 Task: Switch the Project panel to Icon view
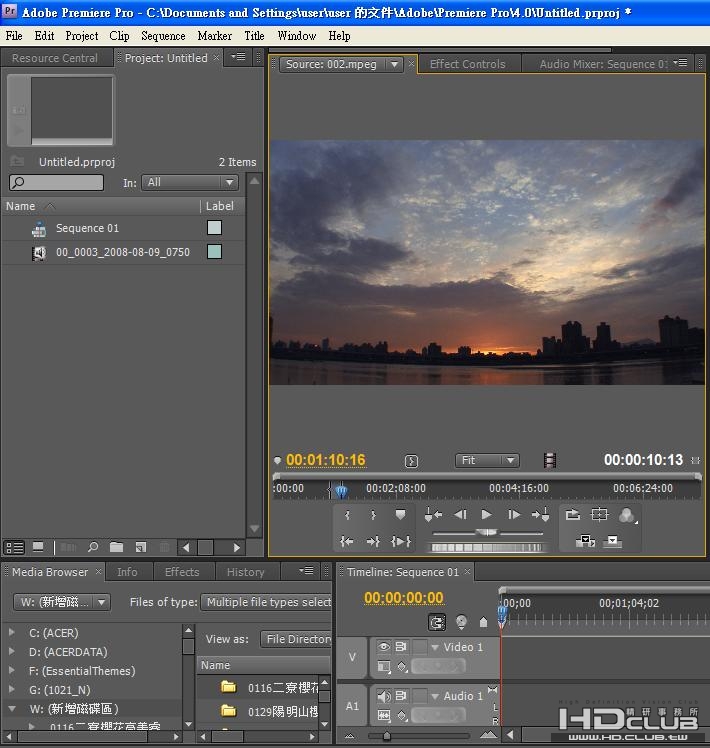point(38,547)
